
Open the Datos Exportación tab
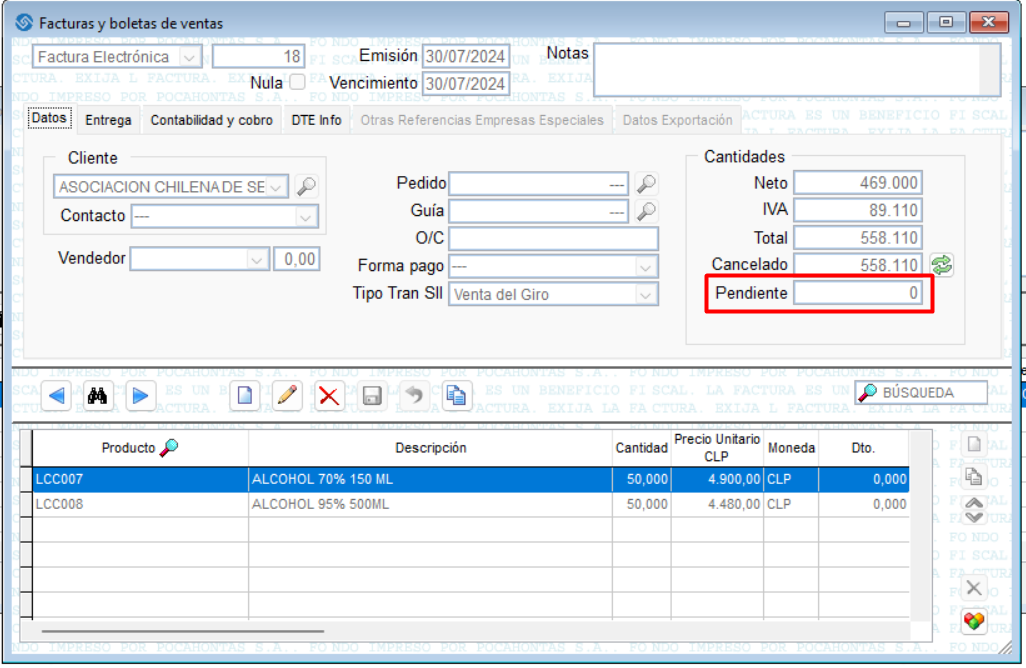(x=677, y=120)
